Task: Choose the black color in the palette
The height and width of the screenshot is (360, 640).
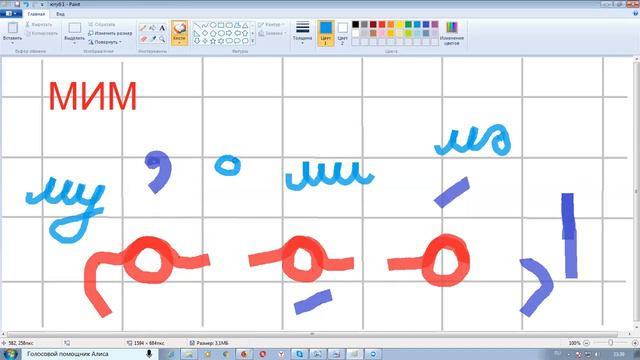Action: [356, 24]
